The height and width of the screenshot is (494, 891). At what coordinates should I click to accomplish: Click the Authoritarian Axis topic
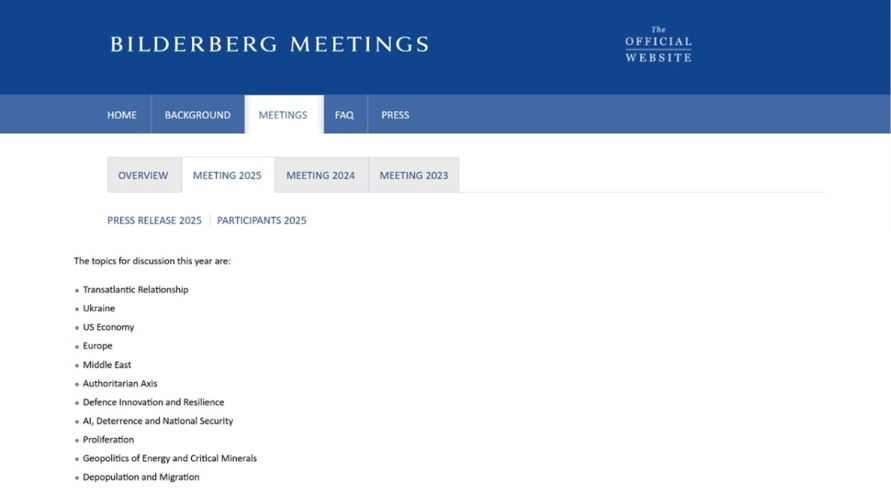click(120, 384)
